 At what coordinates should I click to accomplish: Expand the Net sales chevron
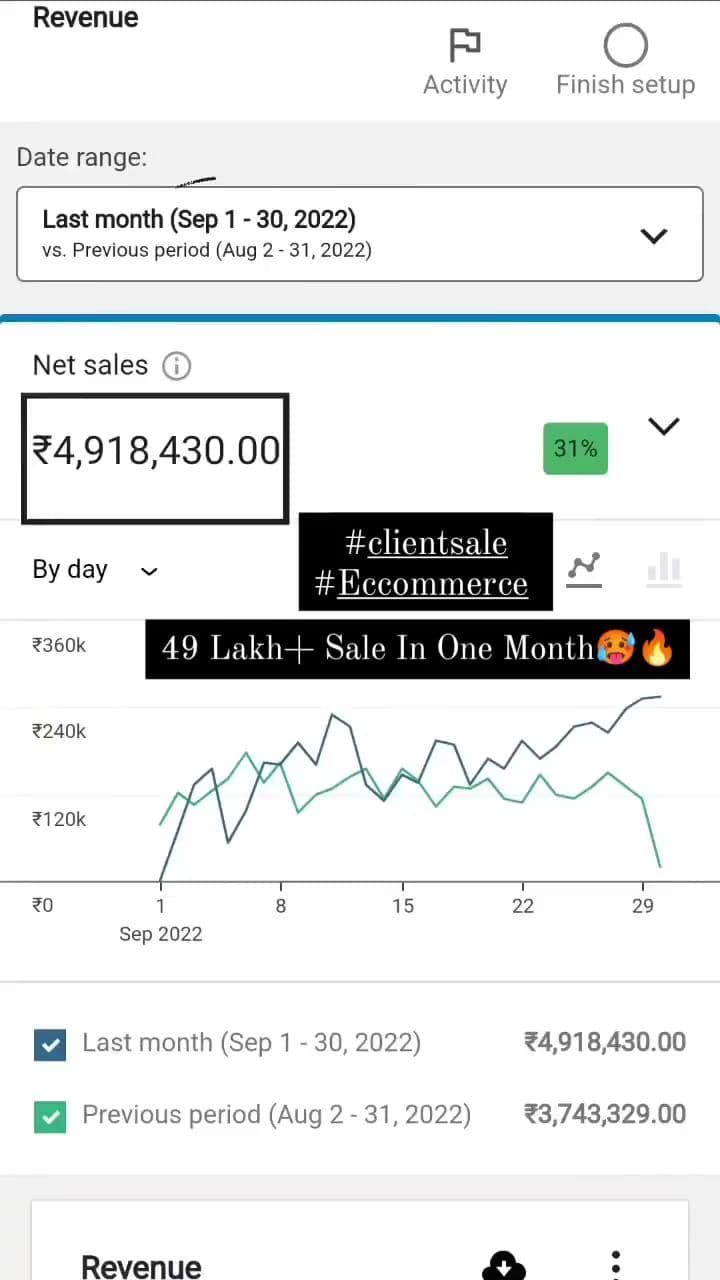coord(664,427)
